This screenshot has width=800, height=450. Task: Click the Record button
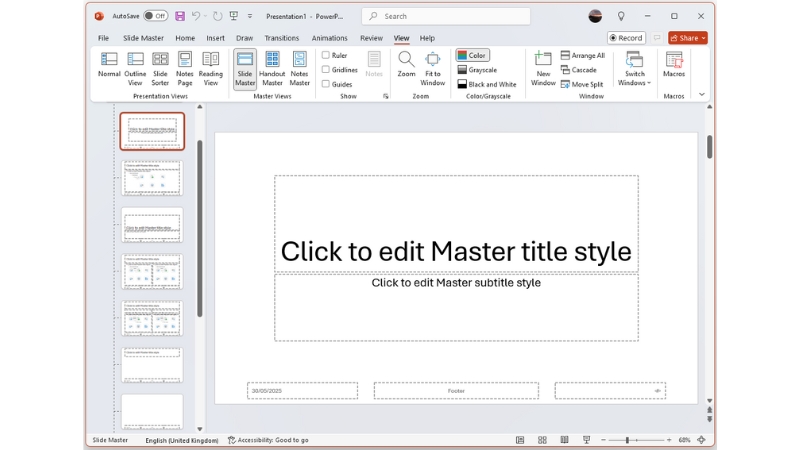tap(627, 38)
